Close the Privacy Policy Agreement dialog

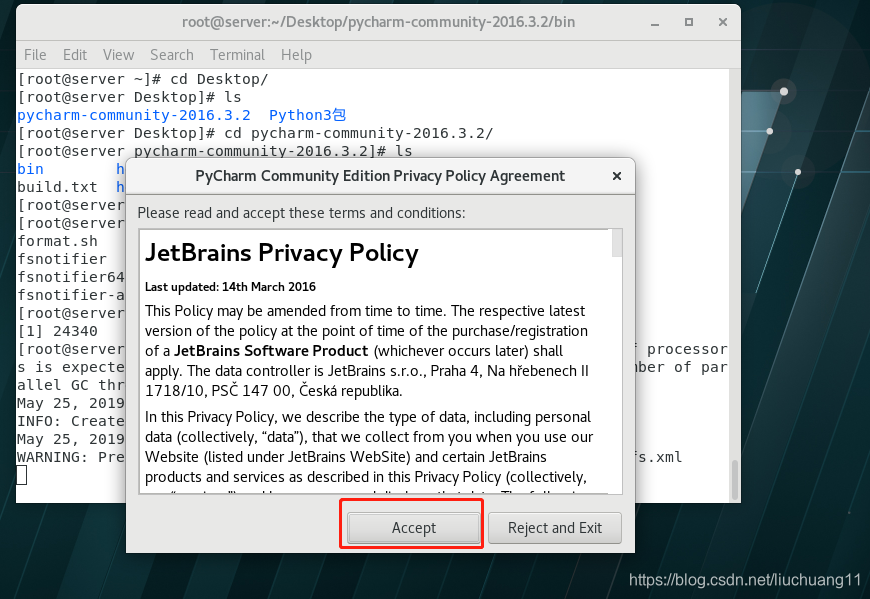pyautogui.click(x=616, y=176)
